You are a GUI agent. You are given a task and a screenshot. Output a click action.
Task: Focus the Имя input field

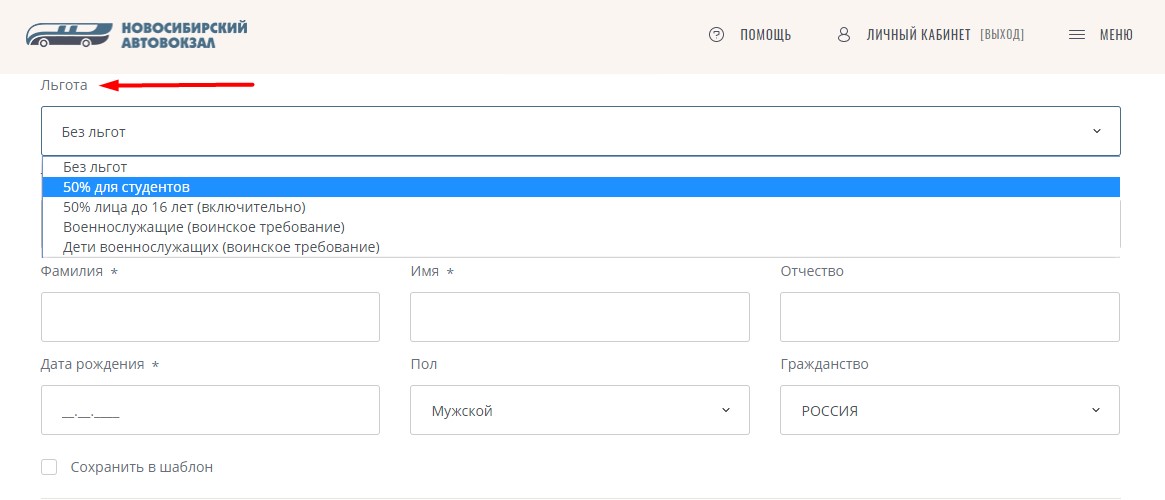(x=580, y=317)
